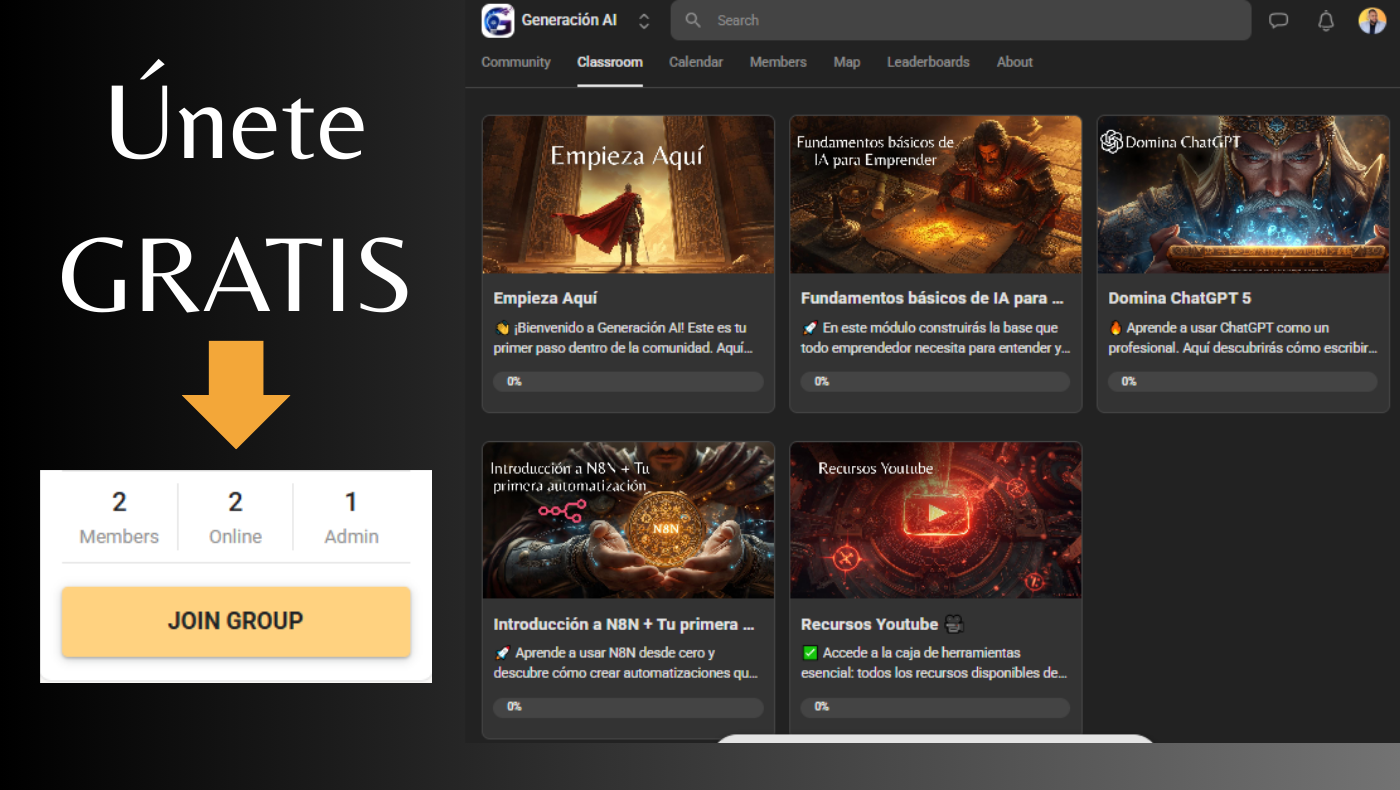Open the Calendar tab
This screenshot has height=790, width=1400.
(x=696, y=62)
